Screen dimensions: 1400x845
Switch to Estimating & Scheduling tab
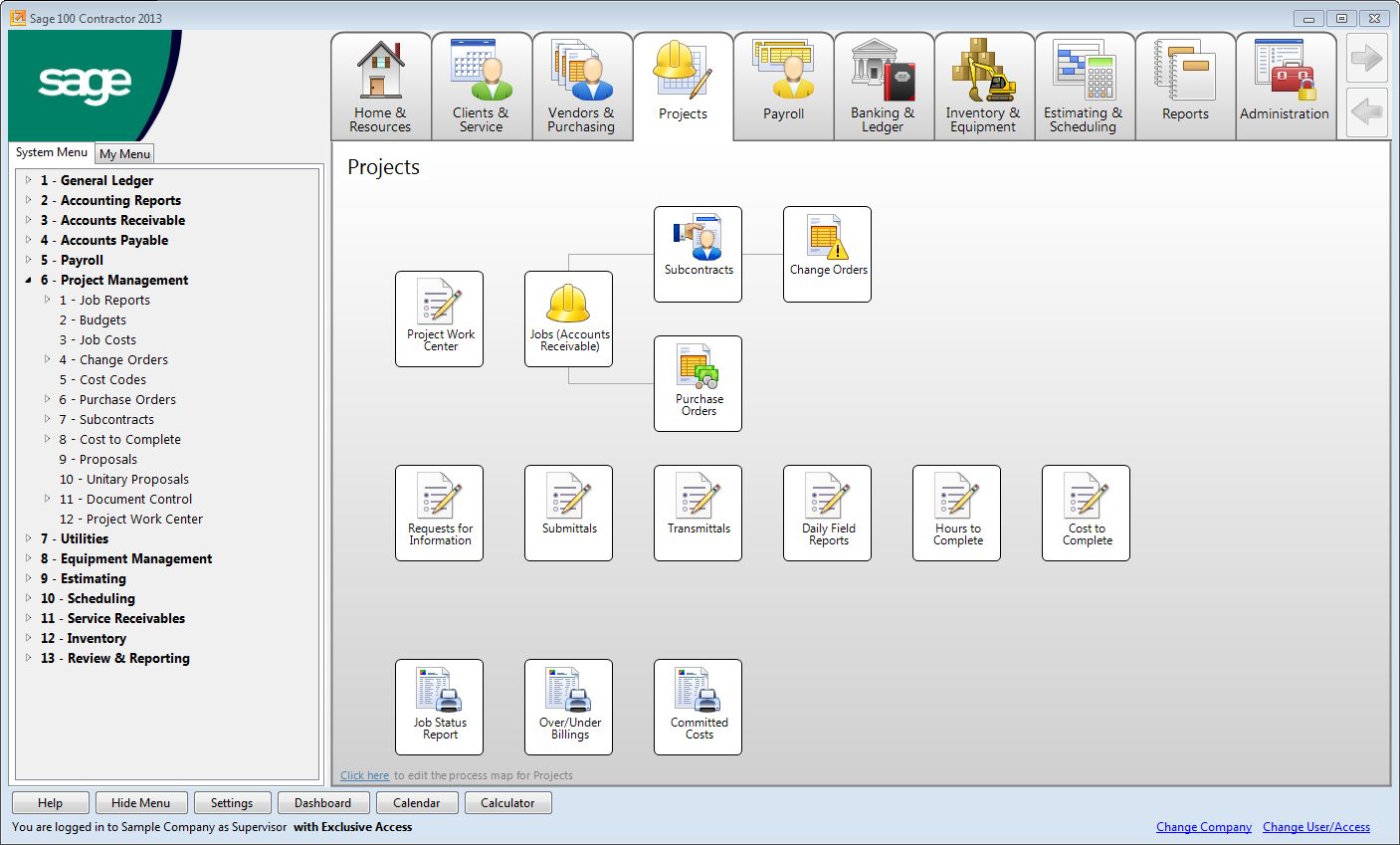click(1085, 87)
